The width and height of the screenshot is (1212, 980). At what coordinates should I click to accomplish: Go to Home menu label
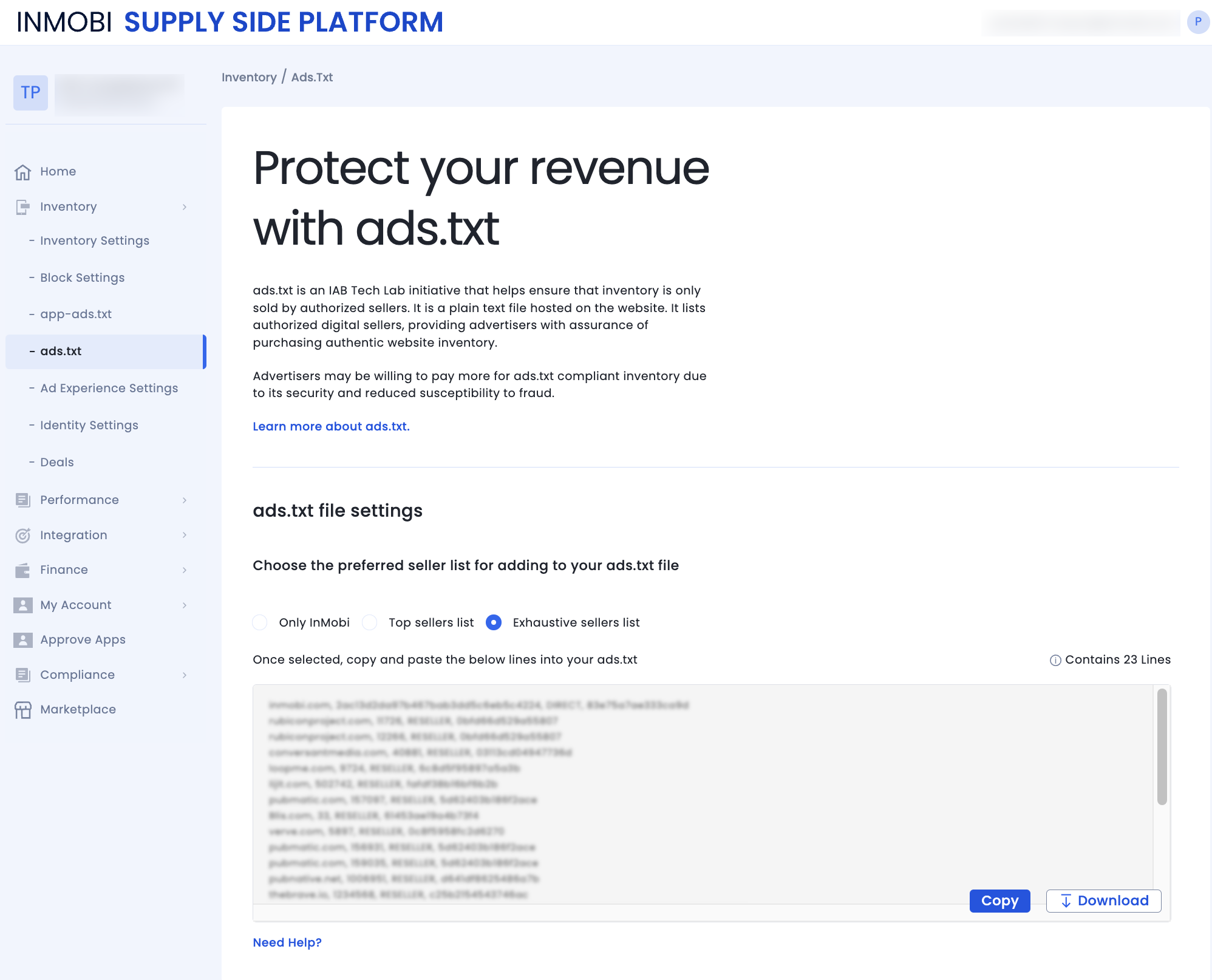[58, 171]
